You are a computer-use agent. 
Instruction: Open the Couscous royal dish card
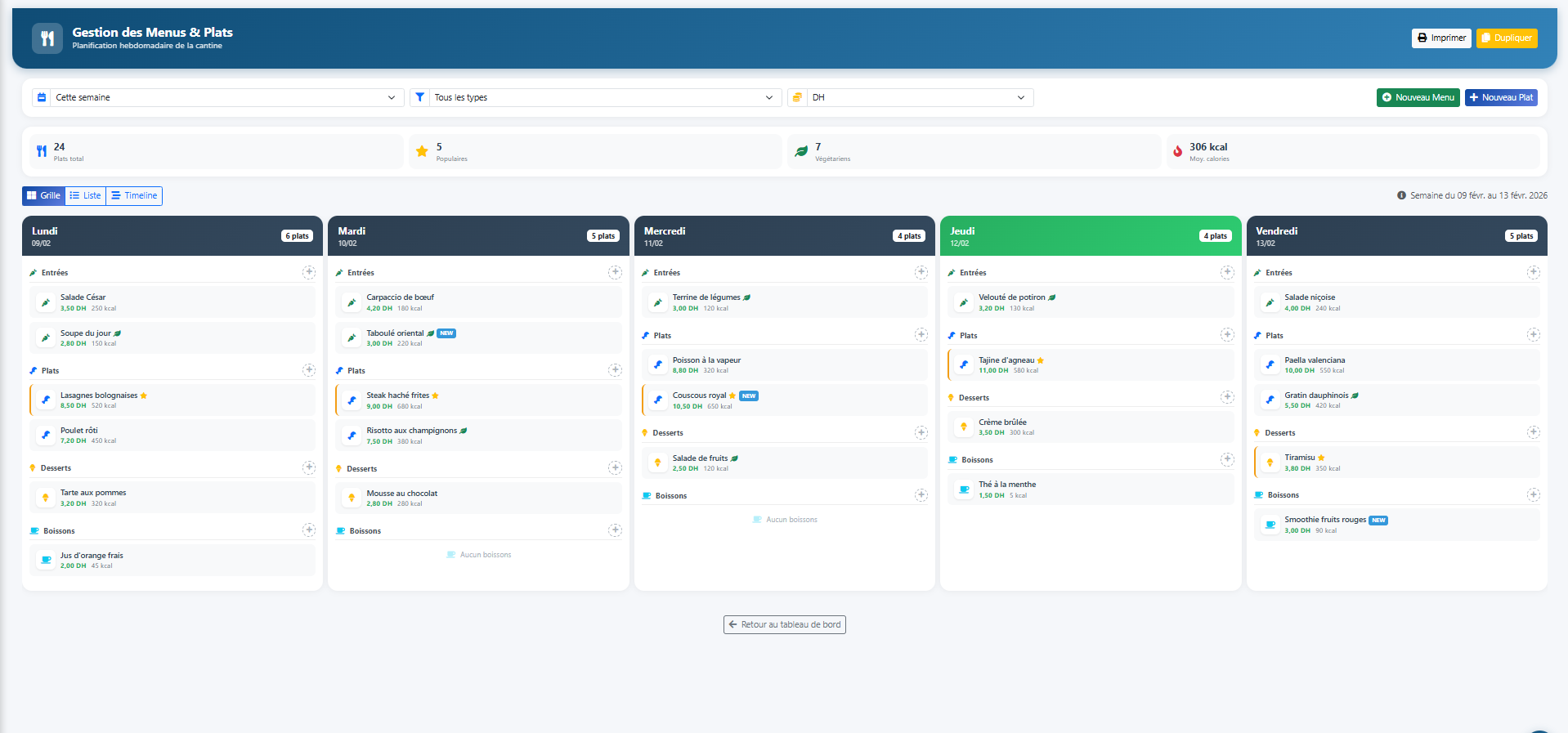(x=785, y=400)
